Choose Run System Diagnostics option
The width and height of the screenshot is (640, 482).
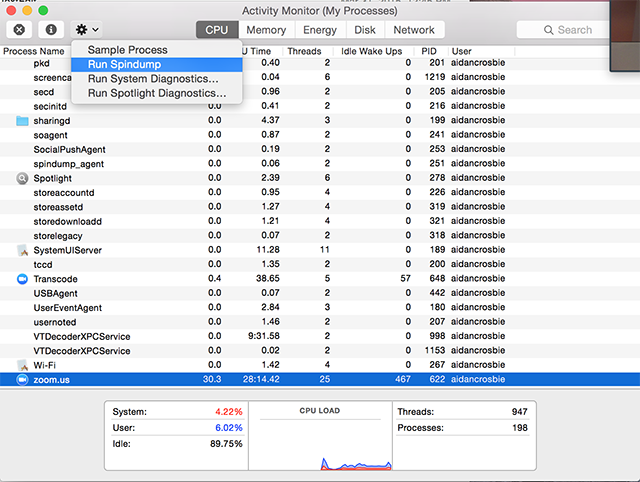coord(157,79)
